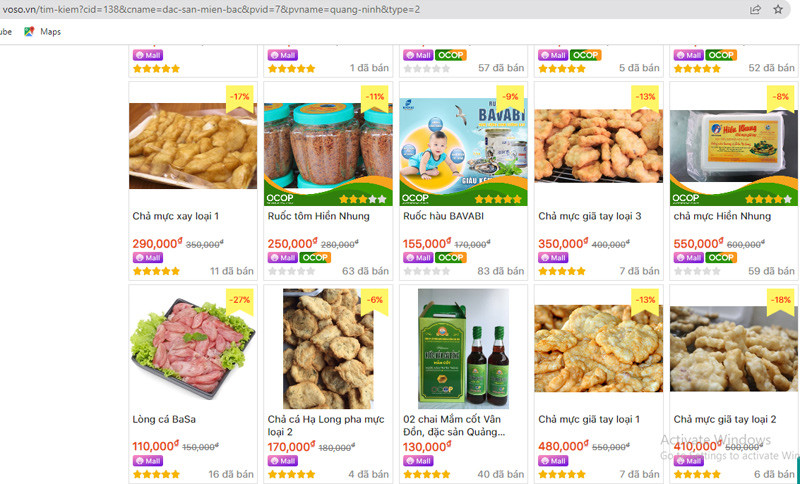800x484 pixels.
Task: Open the Maps bookmark
Action: click(x=43, y=32)
